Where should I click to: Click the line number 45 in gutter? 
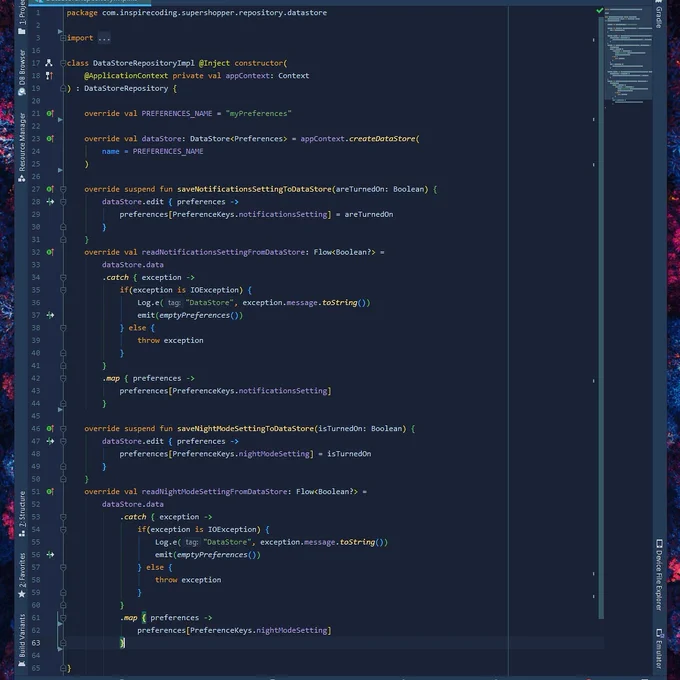(x=36, y=416)
